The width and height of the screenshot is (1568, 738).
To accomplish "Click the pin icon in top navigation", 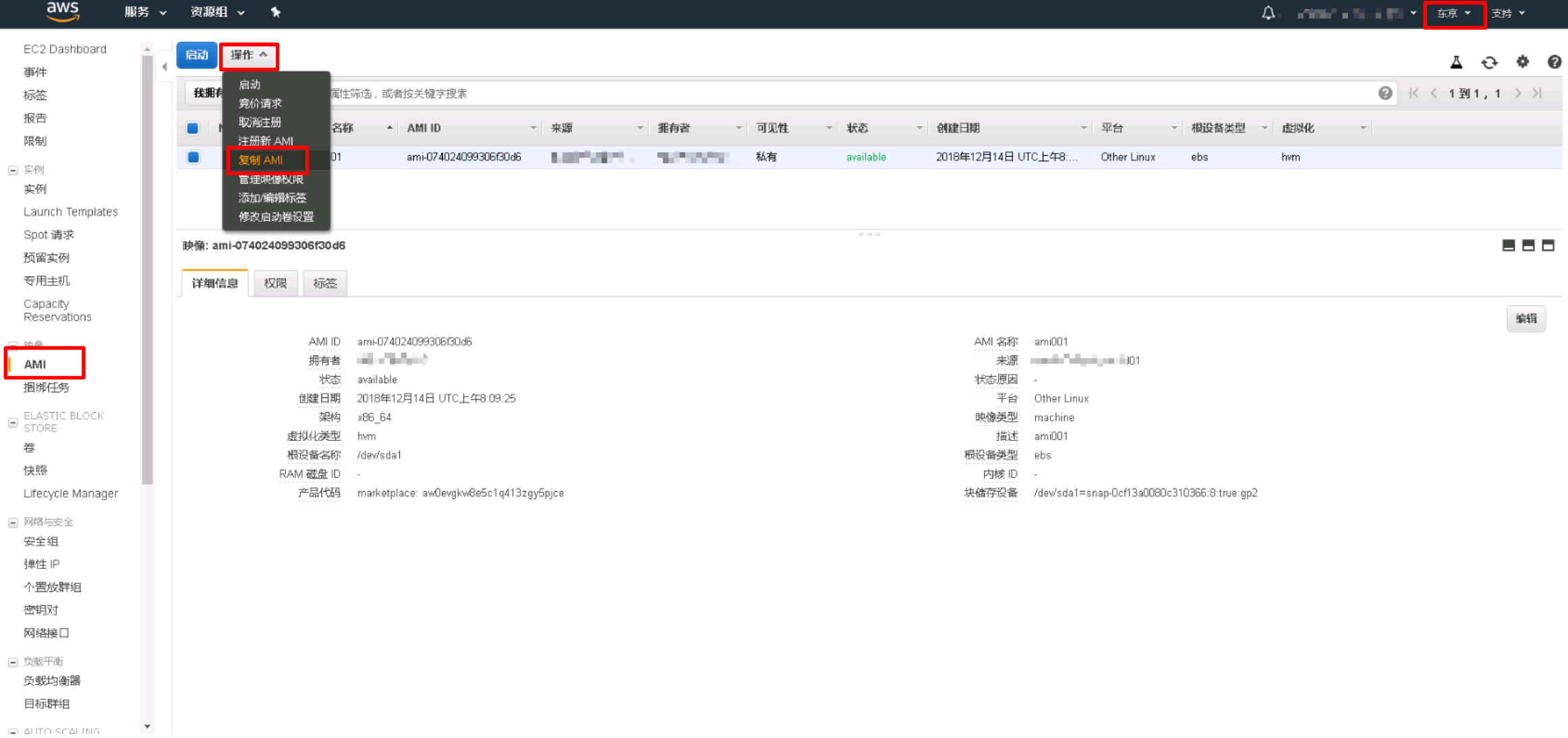I will tap(275, 12).
